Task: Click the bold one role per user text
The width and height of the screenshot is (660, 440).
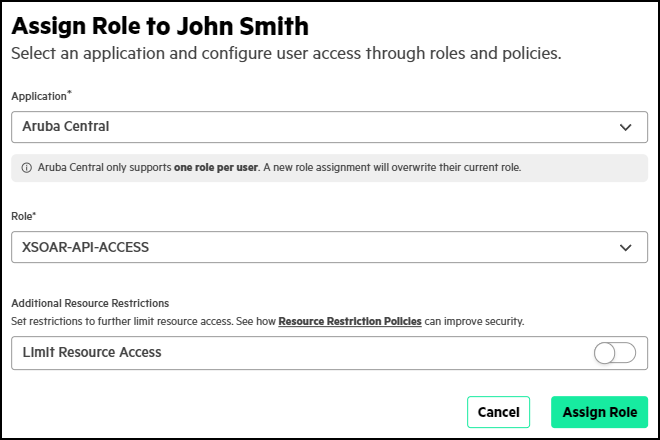Action: point(214,167)
